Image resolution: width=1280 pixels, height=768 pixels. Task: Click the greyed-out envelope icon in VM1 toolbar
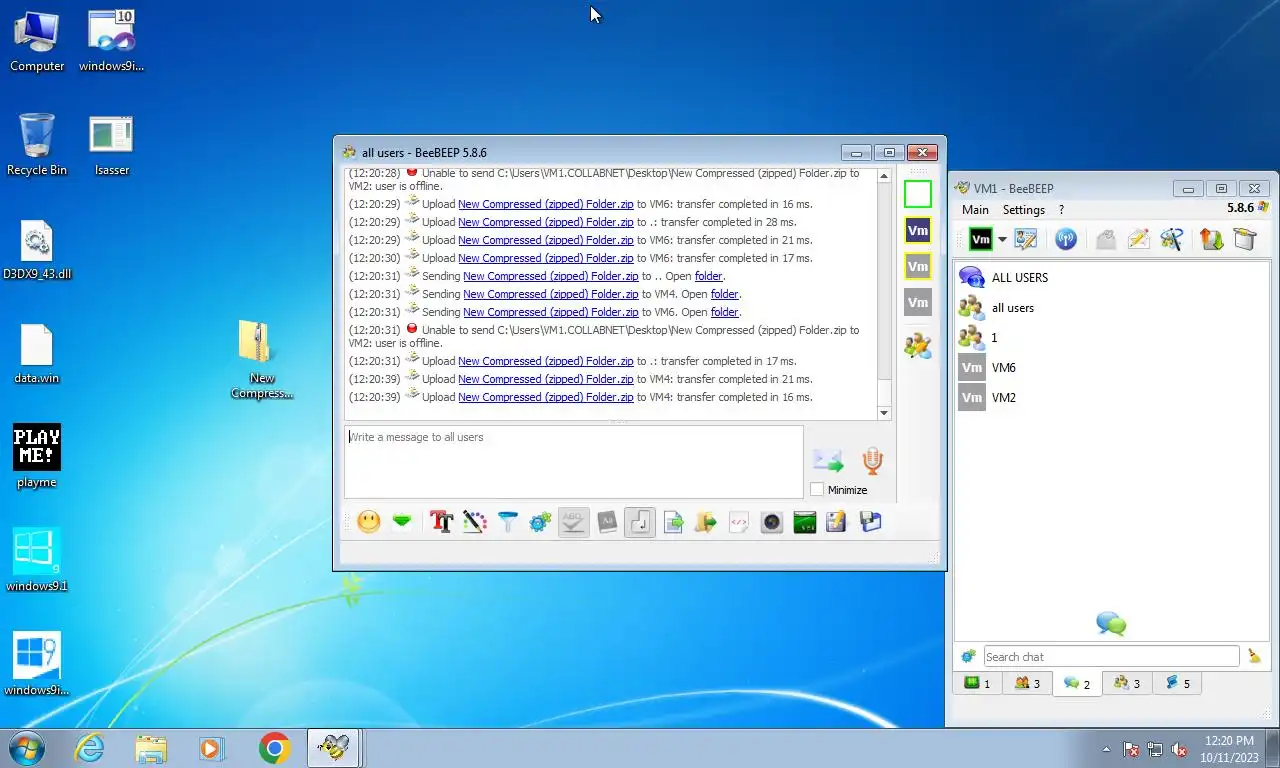(x=1105, y=239)
